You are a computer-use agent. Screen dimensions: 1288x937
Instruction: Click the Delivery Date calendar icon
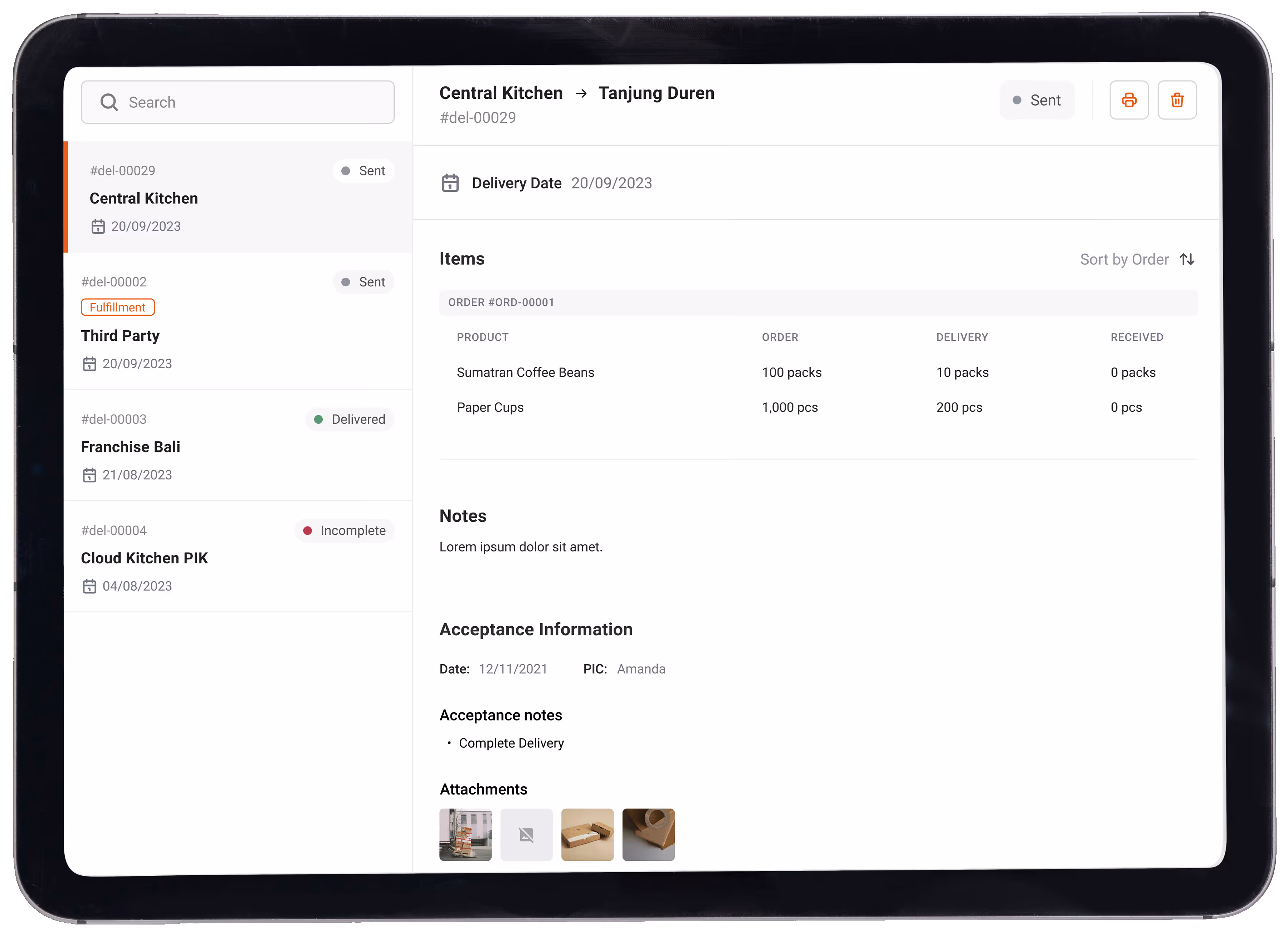[x=450, y=183]
